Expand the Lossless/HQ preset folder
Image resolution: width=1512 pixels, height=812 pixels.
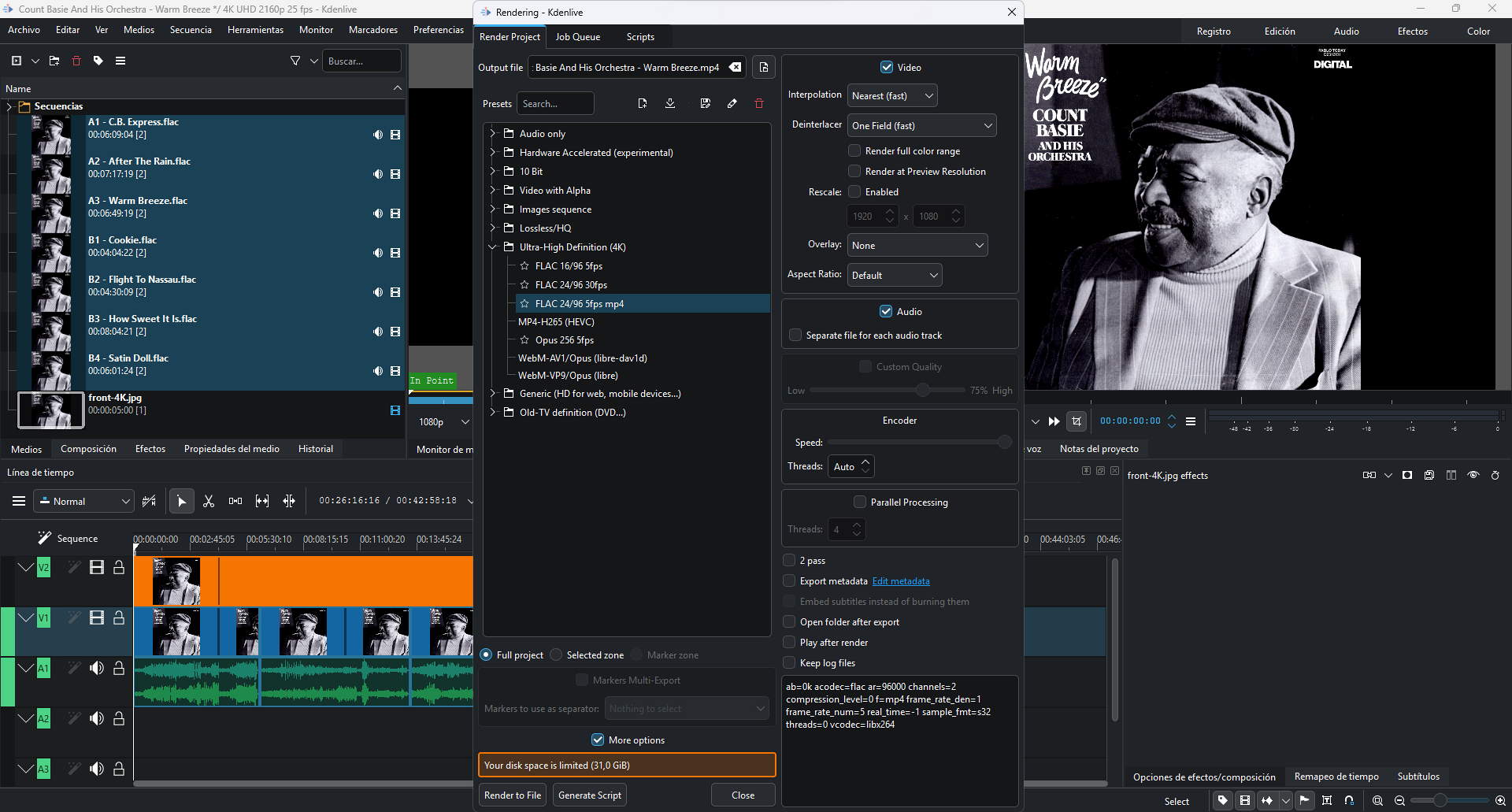(493, 228)
